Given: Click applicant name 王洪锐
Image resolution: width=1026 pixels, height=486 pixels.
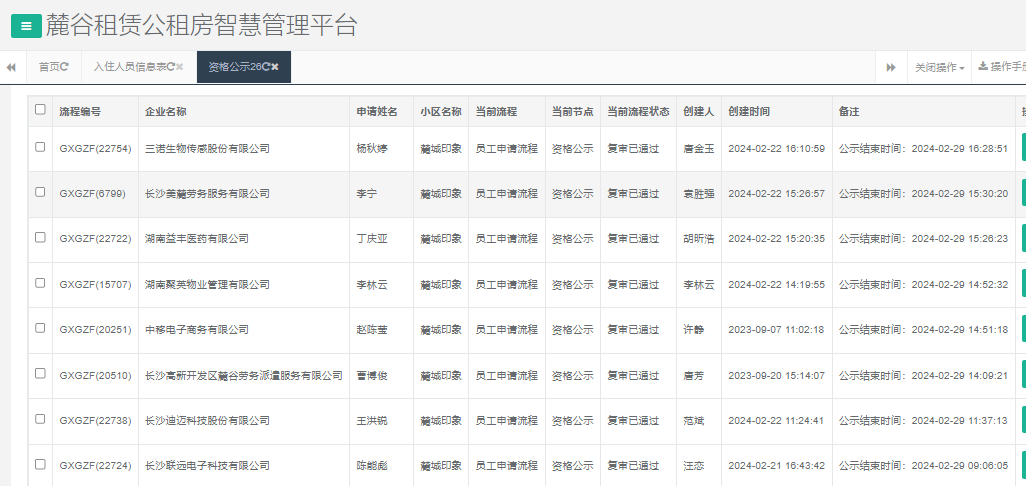Looking at the screenshot, I should coord(372,421).
